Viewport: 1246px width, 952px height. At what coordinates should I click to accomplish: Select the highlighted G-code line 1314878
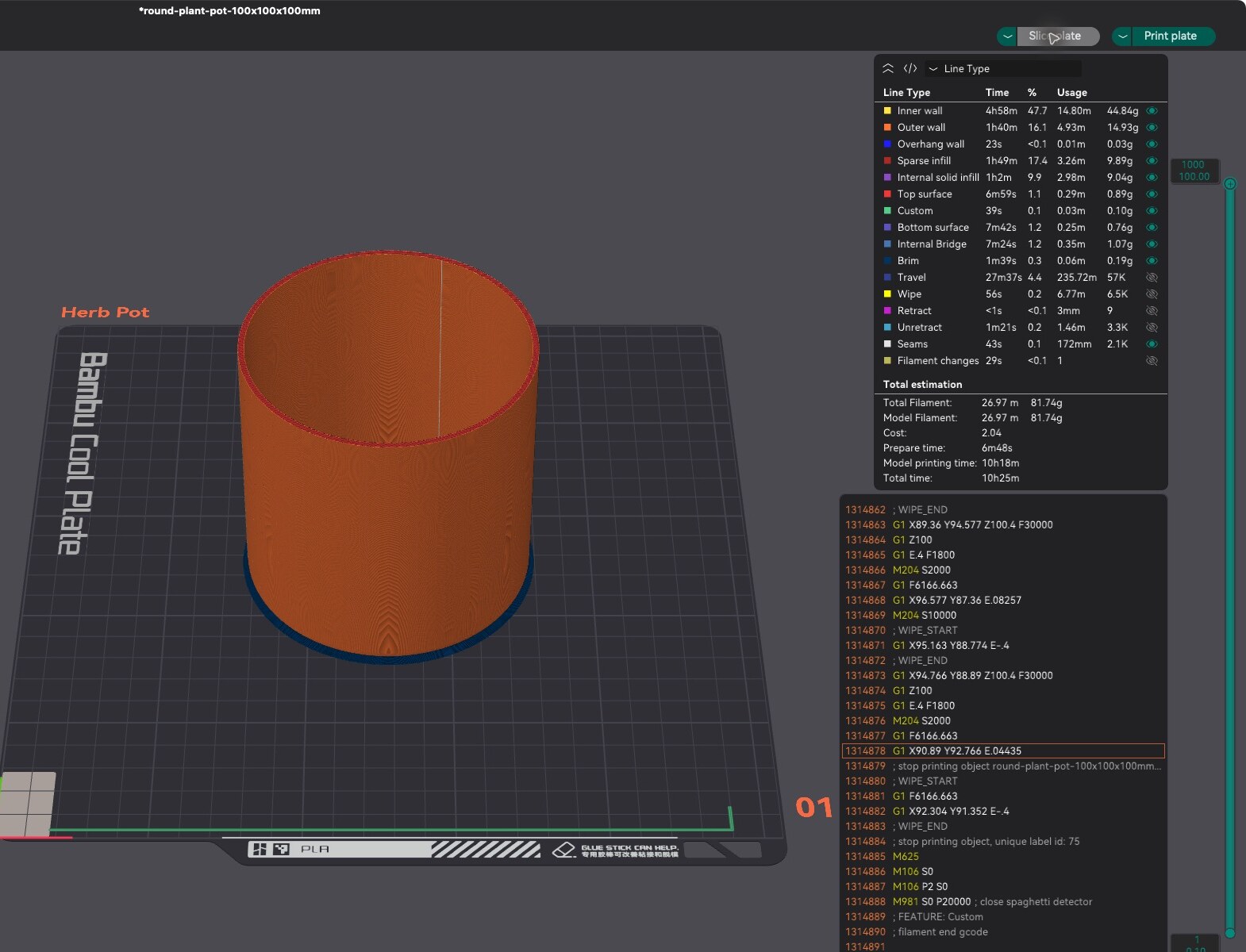point(1003,751)
